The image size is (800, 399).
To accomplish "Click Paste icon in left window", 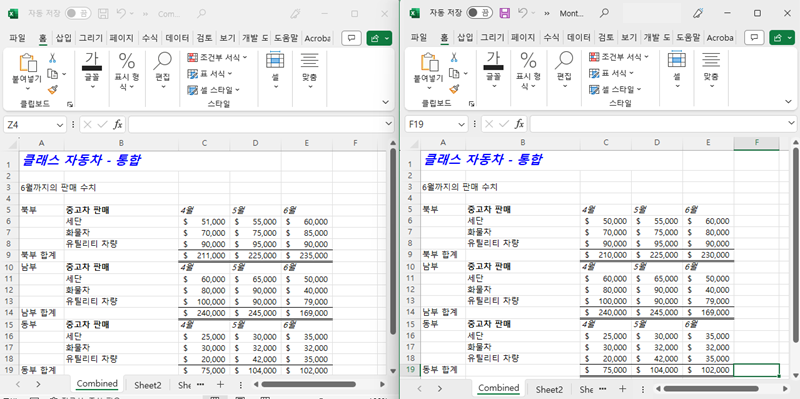I will (28, 62).
